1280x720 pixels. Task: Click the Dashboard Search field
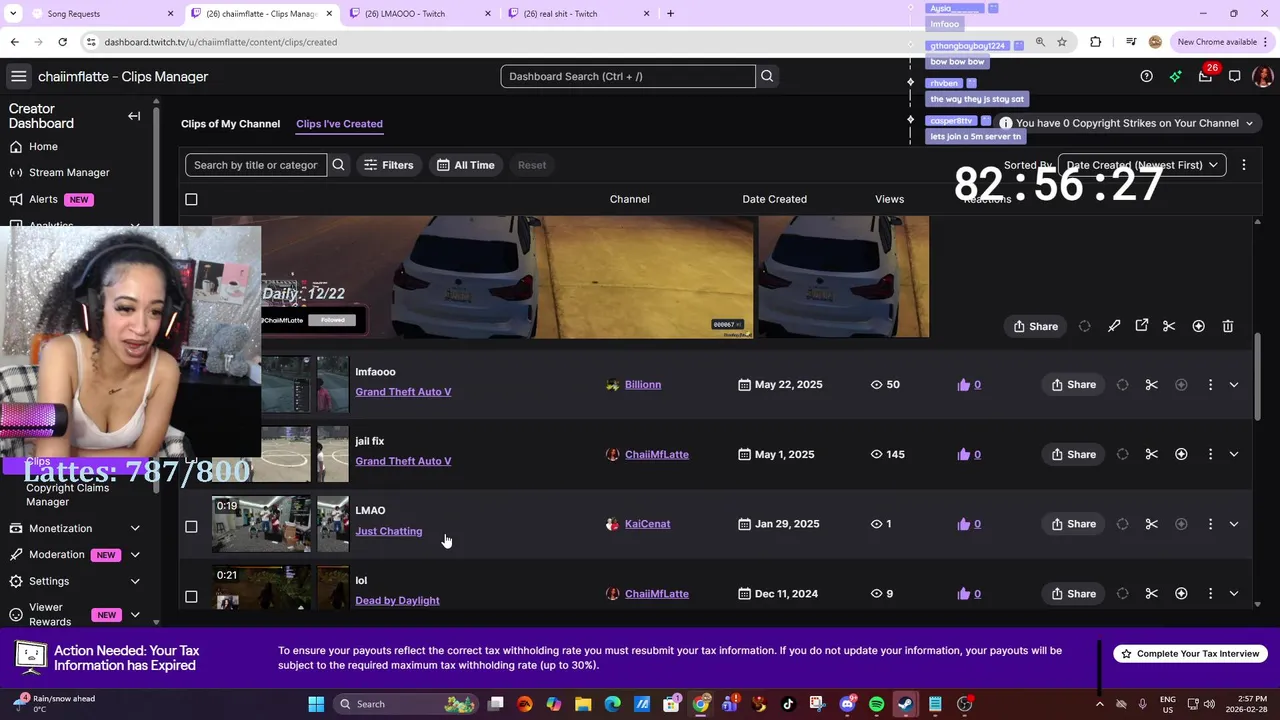(628, 76)
